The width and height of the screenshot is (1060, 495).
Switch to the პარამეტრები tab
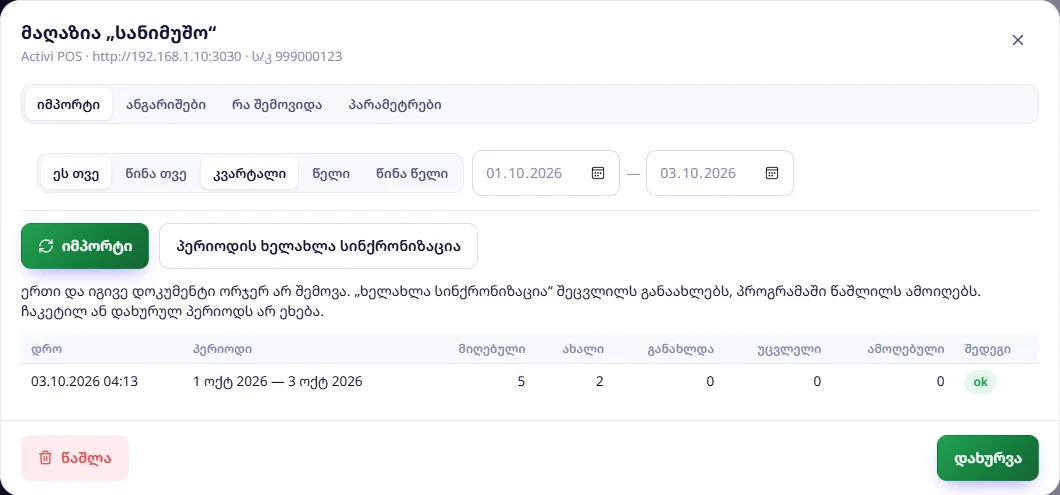[395, 105]
